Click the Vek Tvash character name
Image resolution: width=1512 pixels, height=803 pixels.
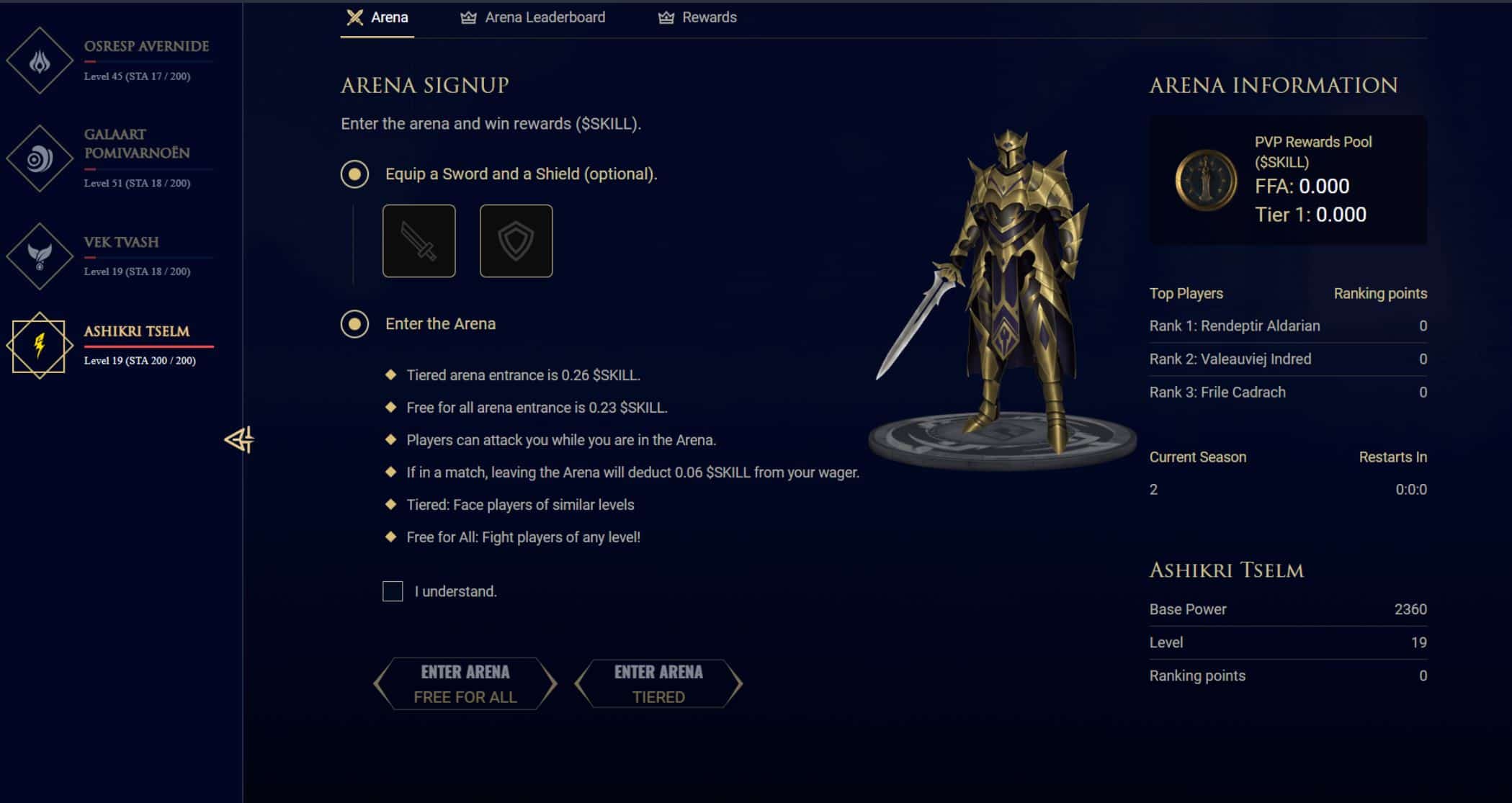pos(121,242)
